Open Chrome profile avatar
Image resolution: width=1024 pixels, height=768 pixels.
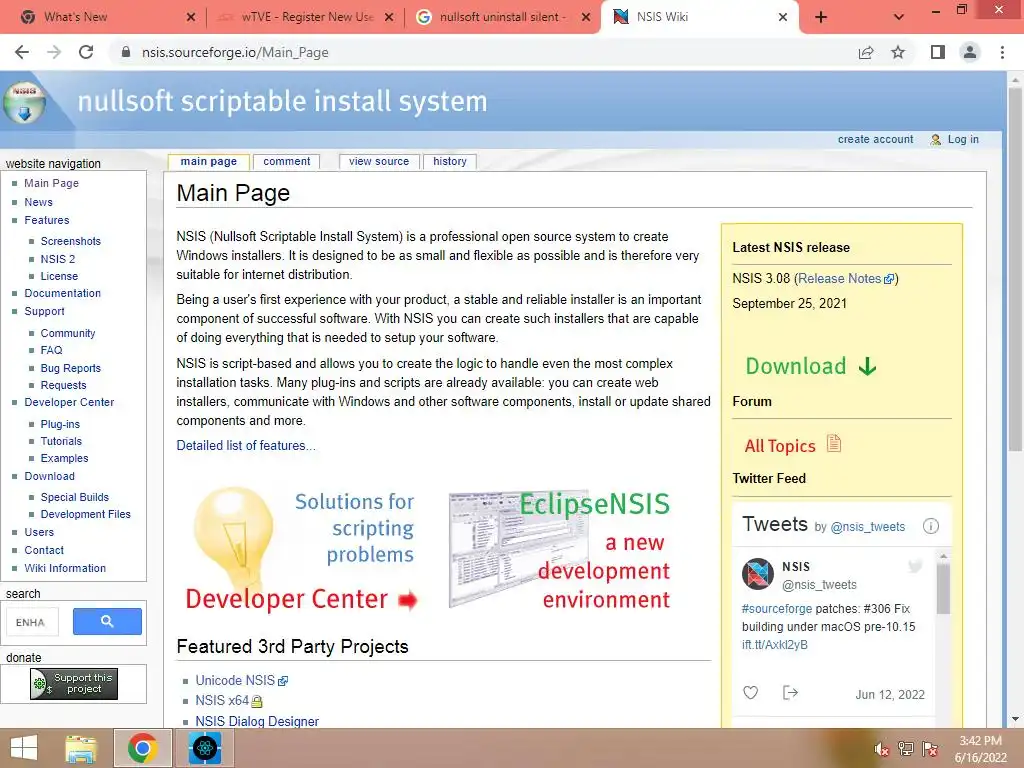coord(970,52)
